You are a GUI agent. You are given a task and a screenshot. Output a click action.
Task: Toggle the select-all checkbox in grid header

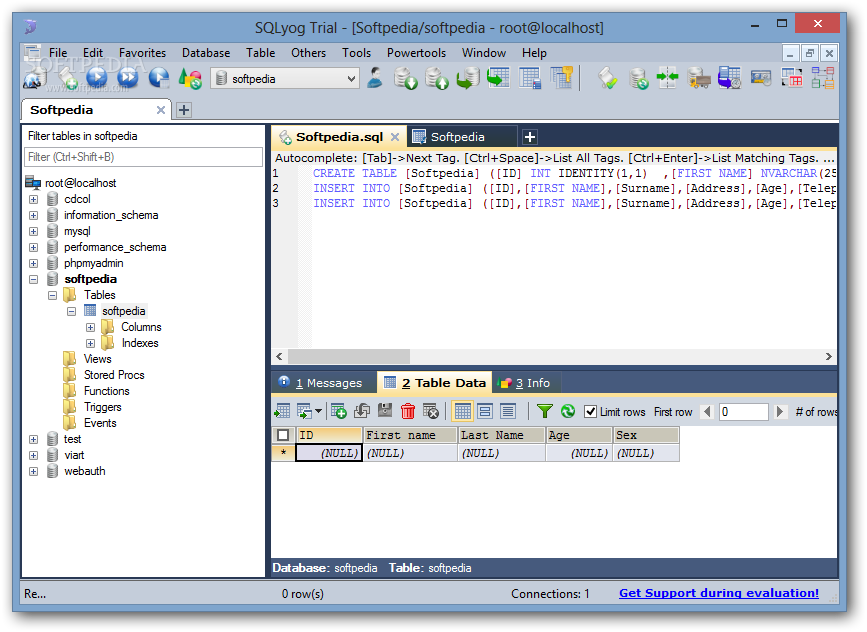coord(283,435)
